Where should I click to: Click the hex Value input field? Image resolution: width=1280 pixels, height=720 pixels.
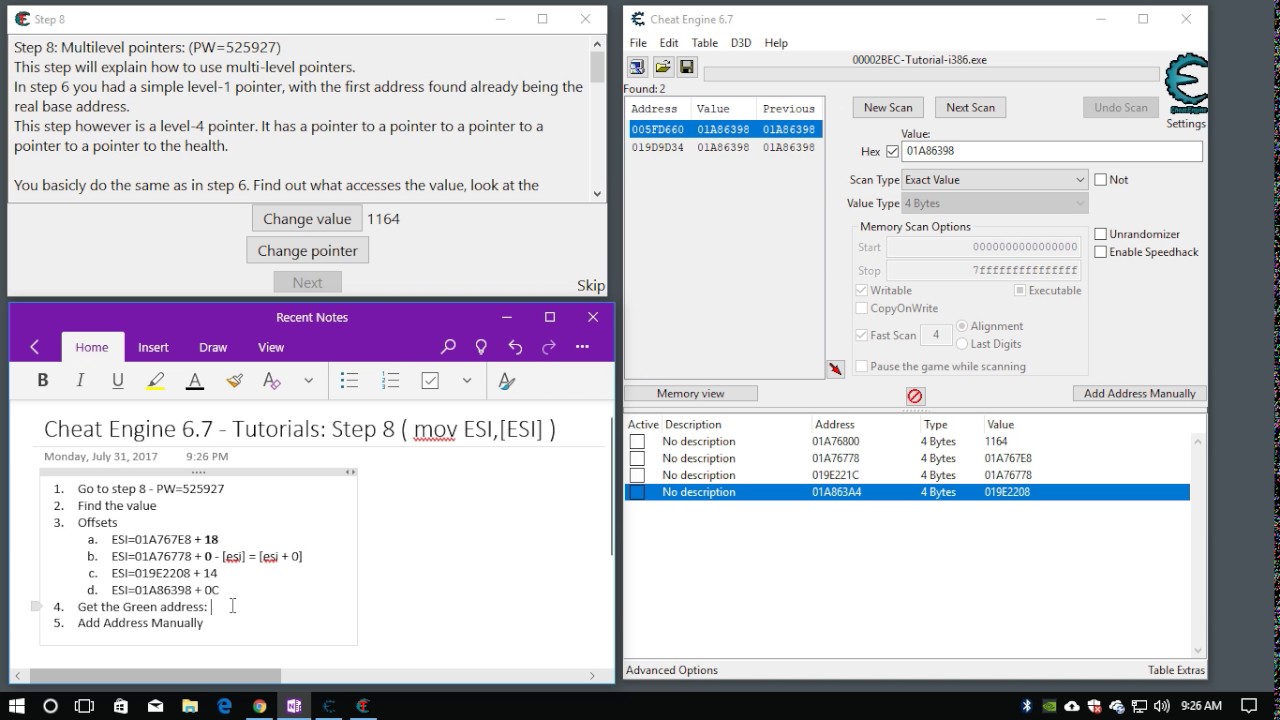coord(1052,151)
